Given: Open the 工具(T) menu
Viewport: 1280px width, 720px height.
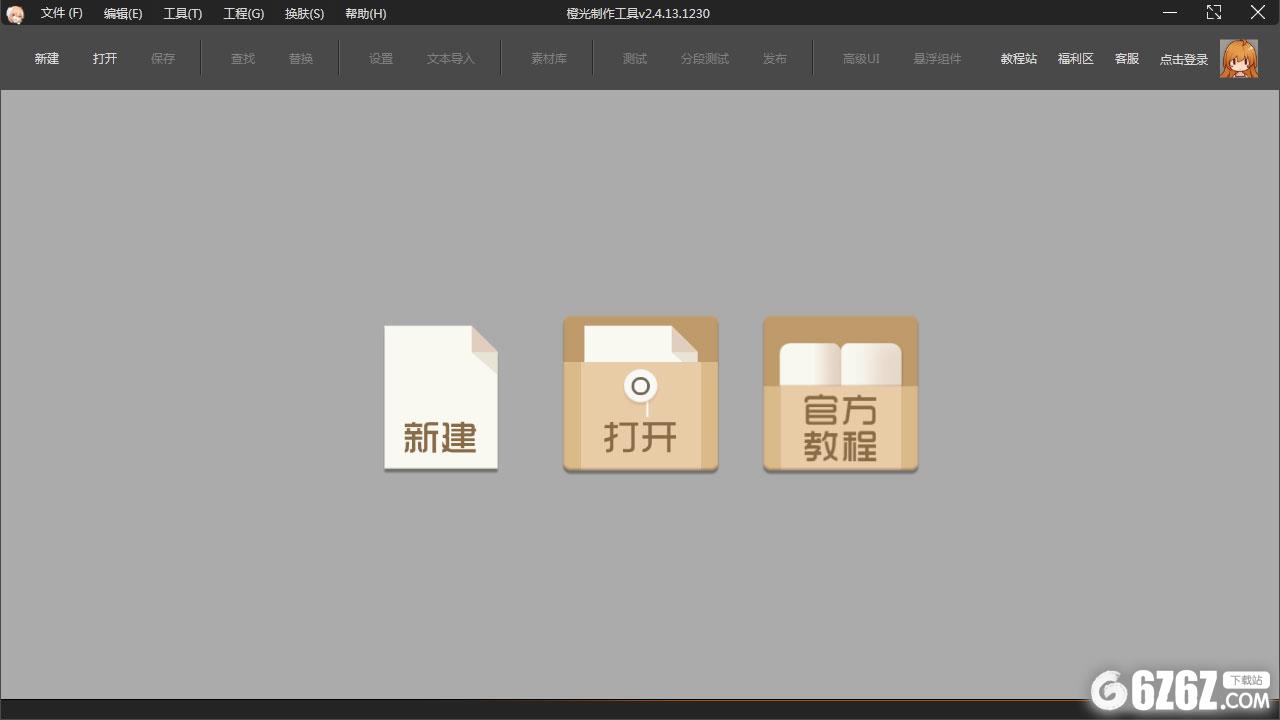Looking at the screenshot, I should [x=183, y=14].
